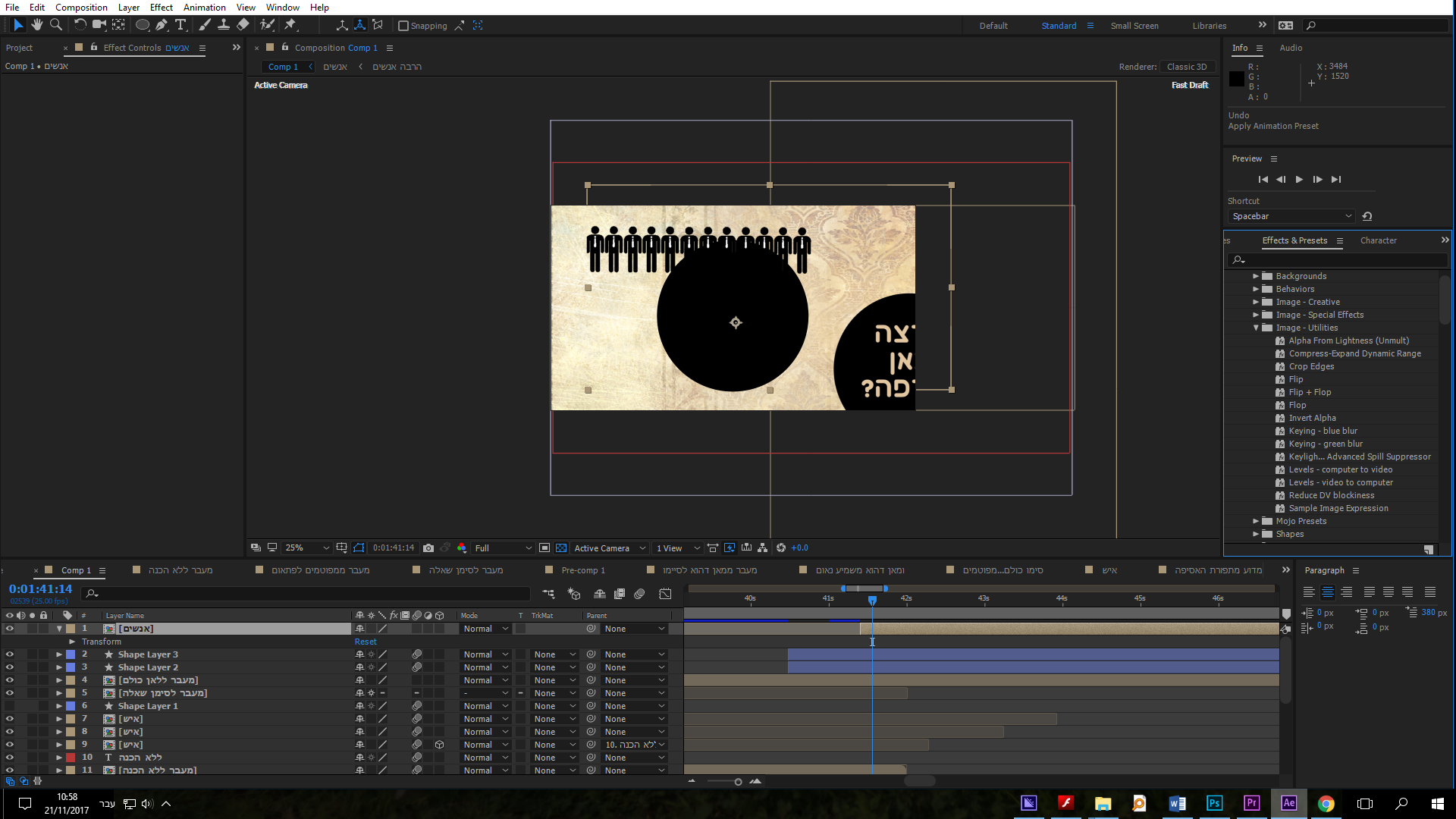The height and width of the screenshot is (819, 1456).
Task: Switch to the Character panel tab
Action: tap(1378, 240)
